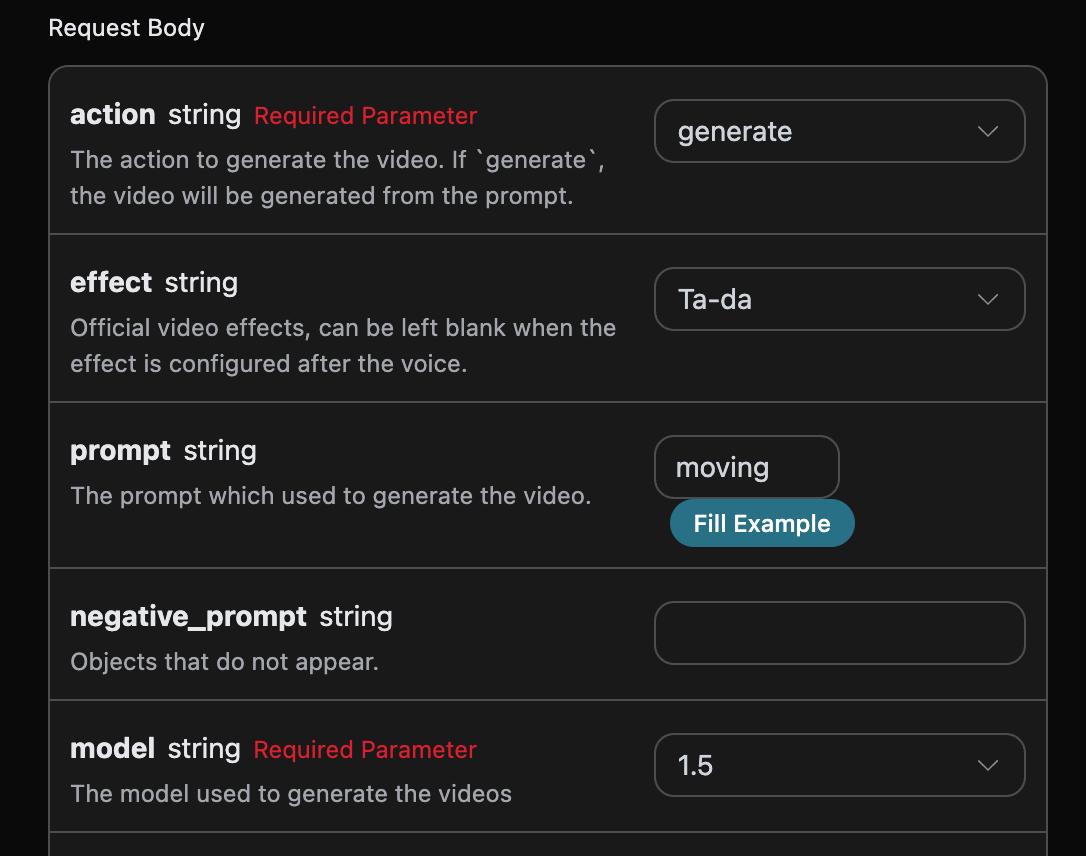Screen dimensions: 1086x856
Task: Click the Official video effects description text
Action: click(342, 346)
